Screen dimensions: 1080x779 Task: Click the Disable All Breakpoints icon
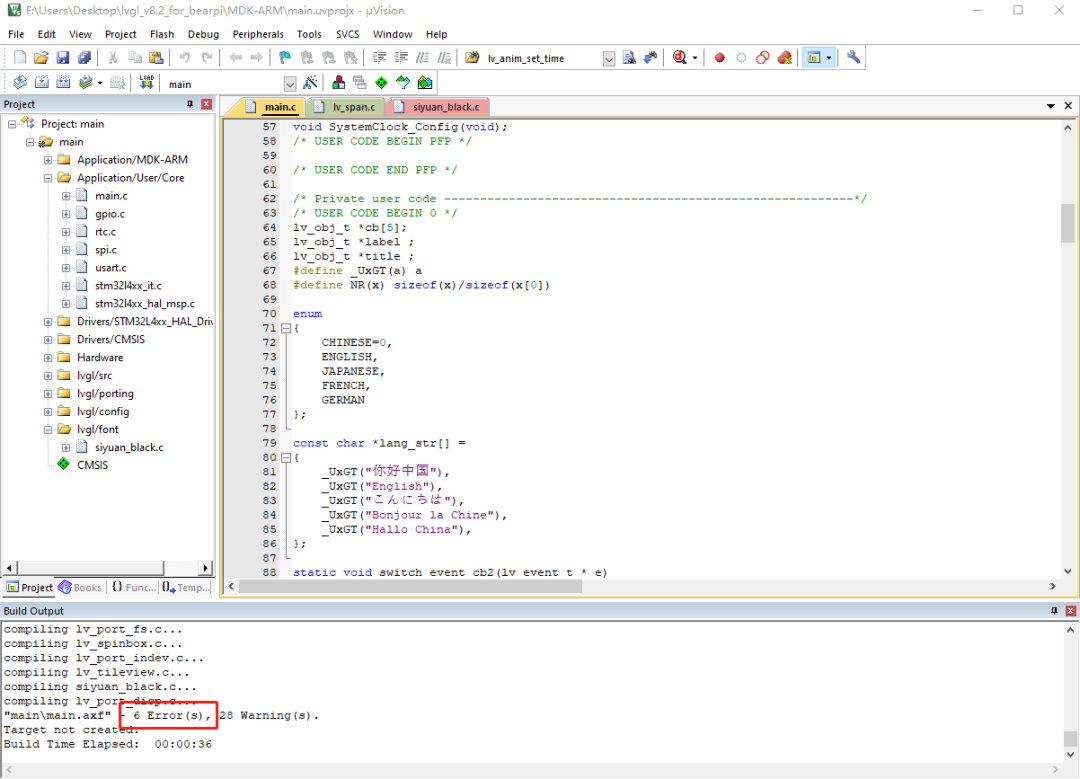[x=762, y=58]
